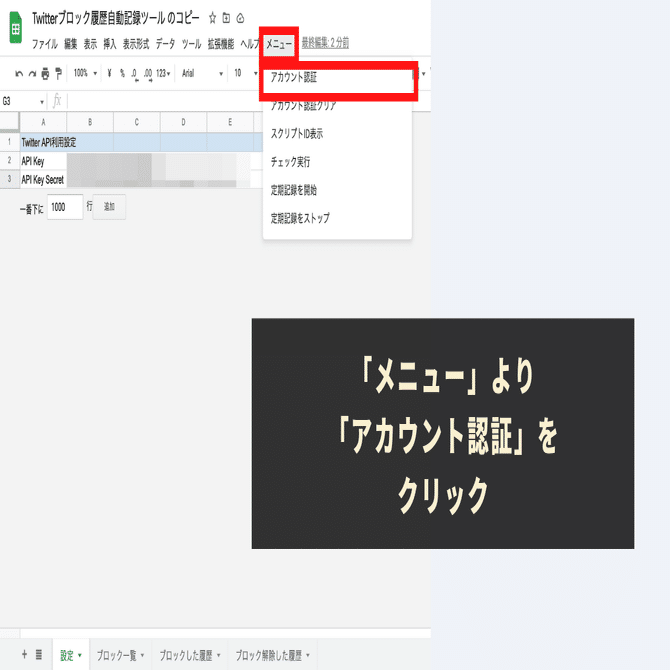
Task: Open the name box G3 dropdown
Action: click(x=41, y=102)
